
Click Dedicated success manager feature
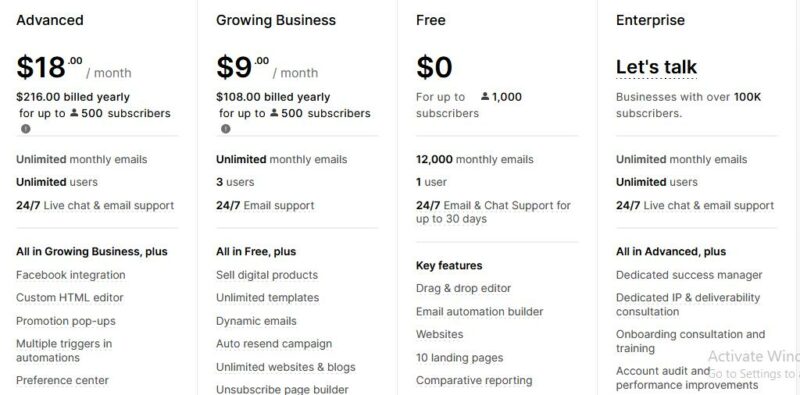tap(689, 275)
